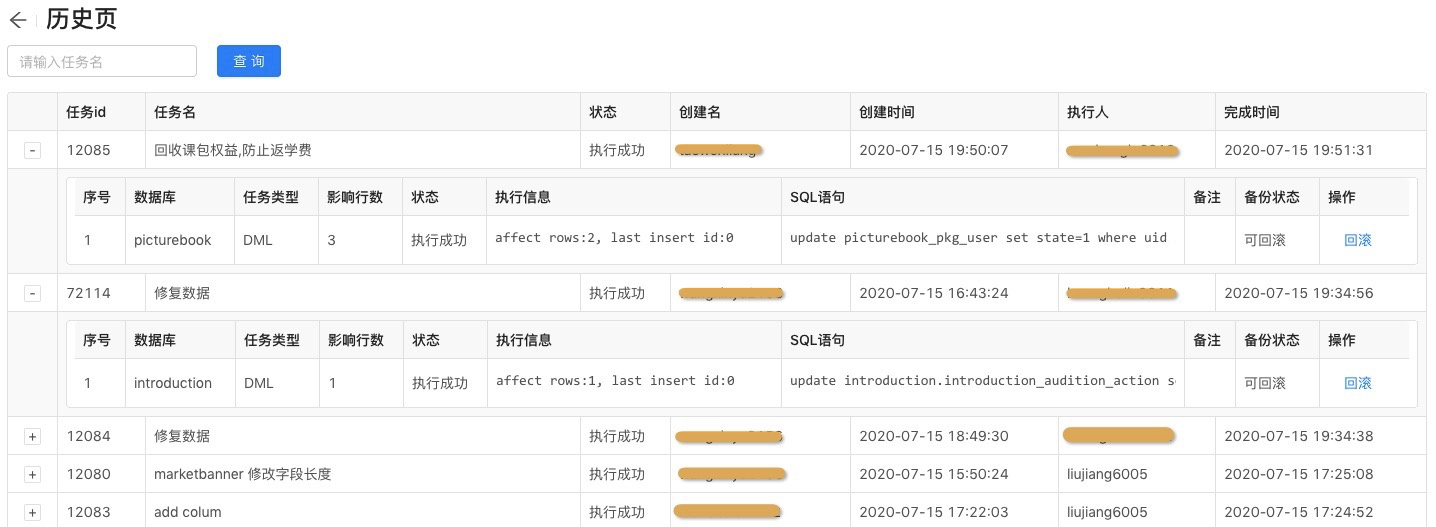Click the 回收课包权益,防止返学费 task name

(x=232, y=151)
